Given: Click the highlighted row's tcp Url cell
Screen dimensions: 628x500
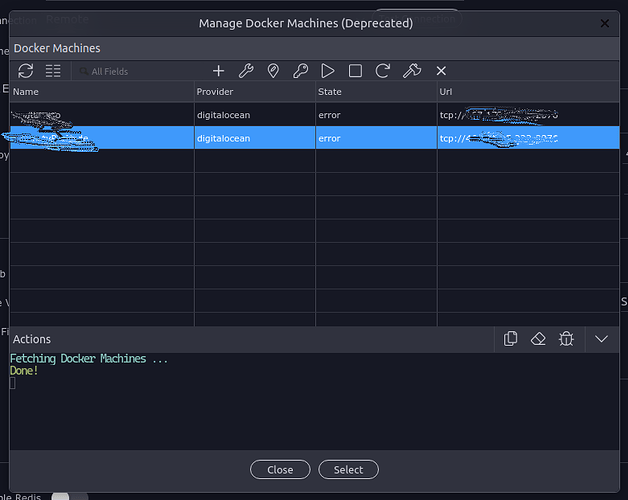Looking at the screenshot, I should coord(528,138).
